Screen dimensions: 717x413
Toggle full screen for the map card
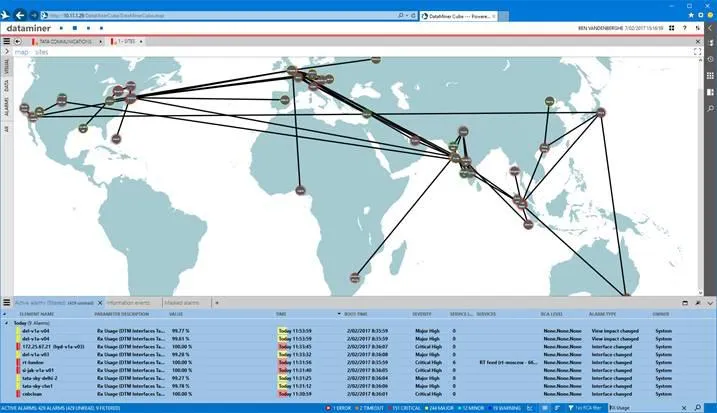[697, 52]
